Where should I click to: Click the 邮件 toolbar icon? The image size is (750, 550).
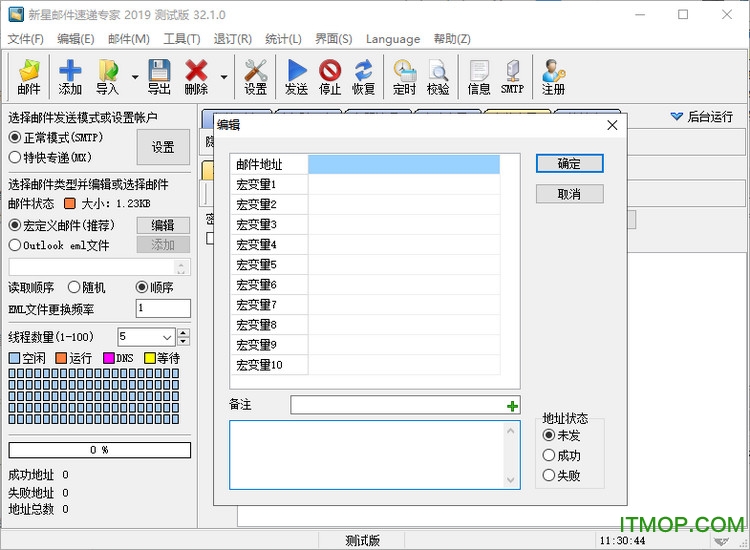[29, 76]
